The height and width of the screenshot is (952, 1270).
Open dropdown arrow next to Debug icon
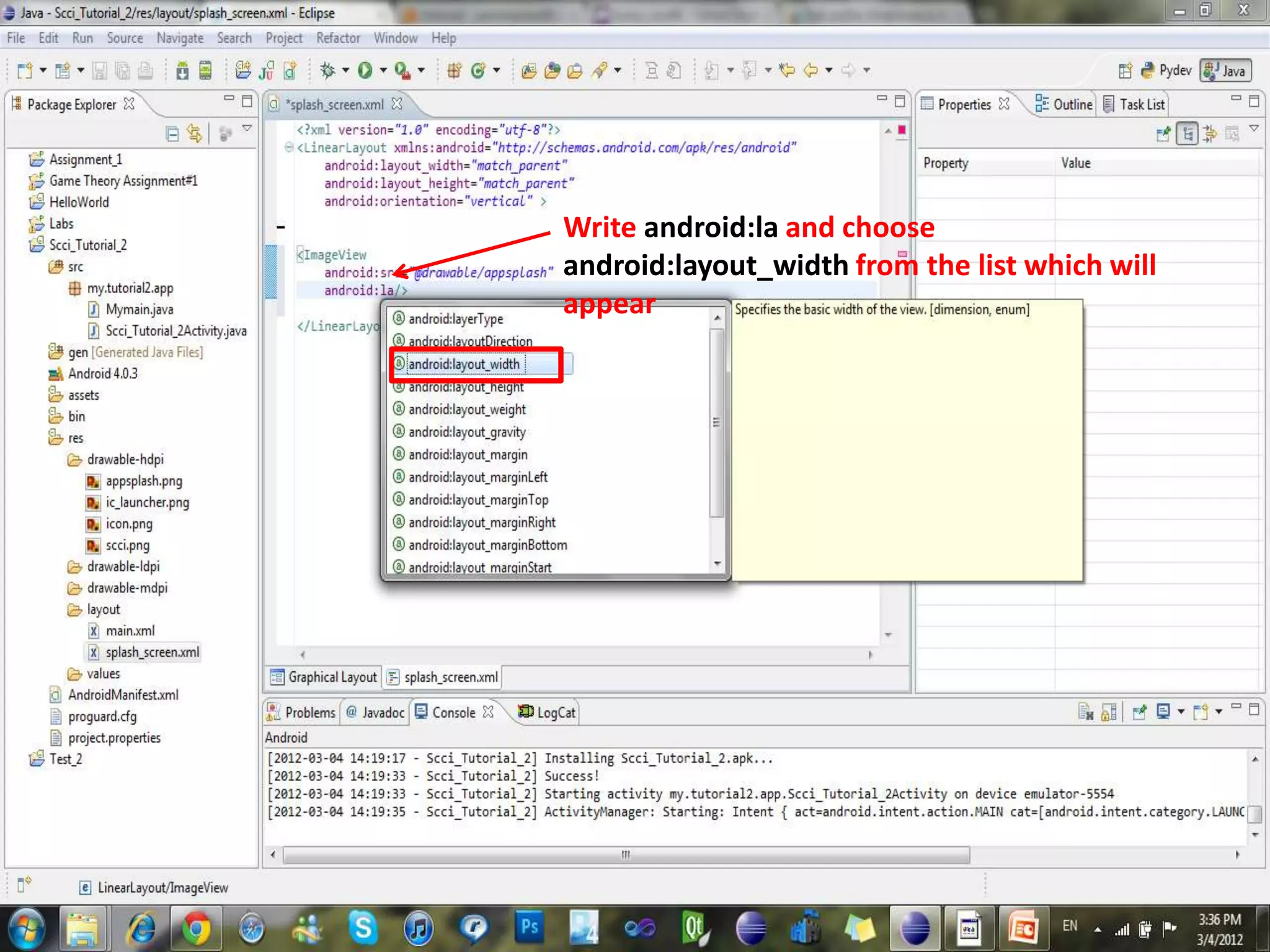345,71
